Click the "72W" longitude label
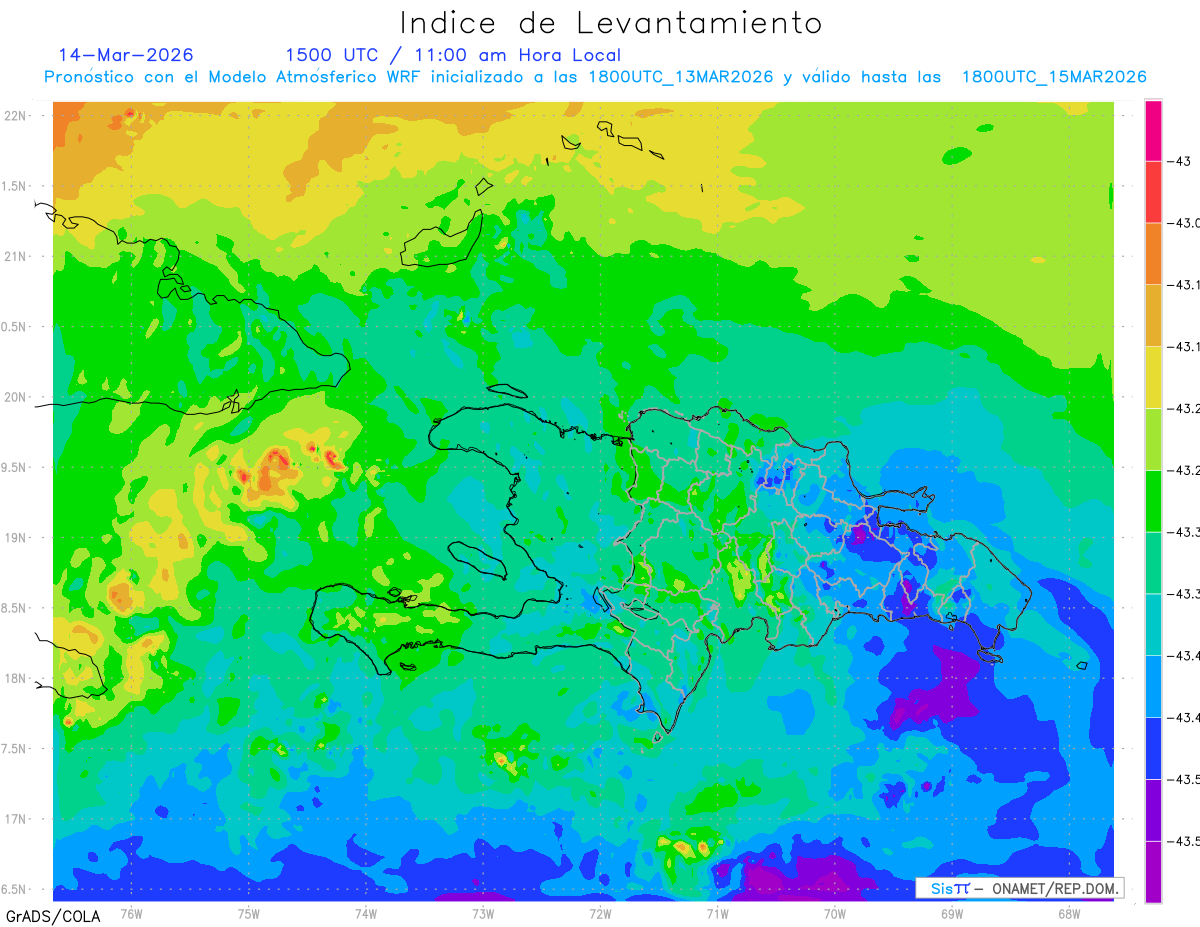 tap(600, 913)
